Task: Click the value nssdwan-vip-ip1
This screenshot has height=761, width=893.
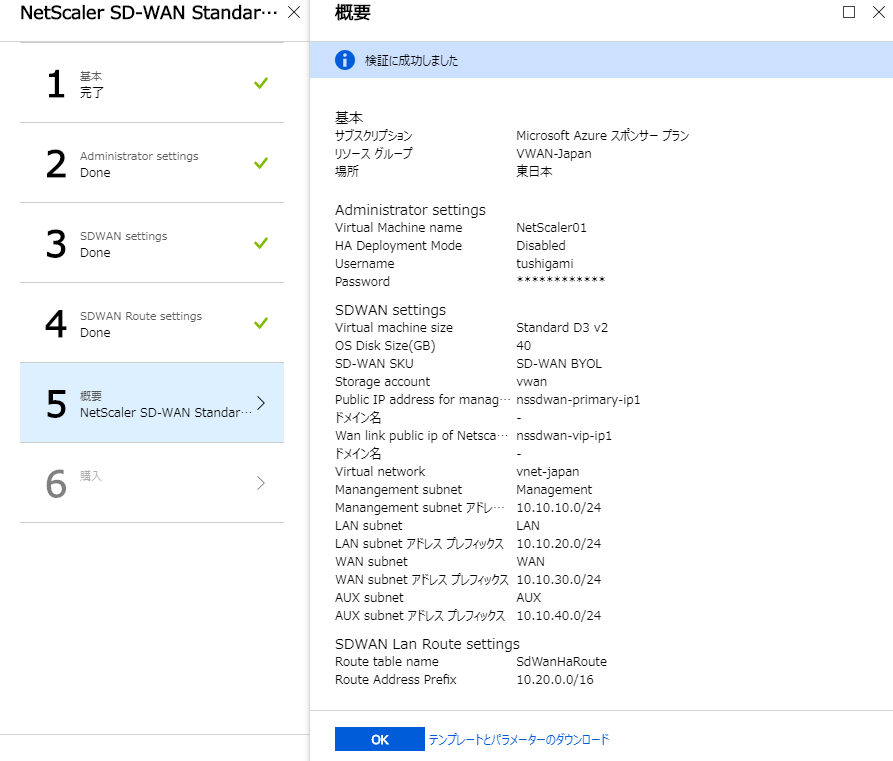Action: pos(564,435)
